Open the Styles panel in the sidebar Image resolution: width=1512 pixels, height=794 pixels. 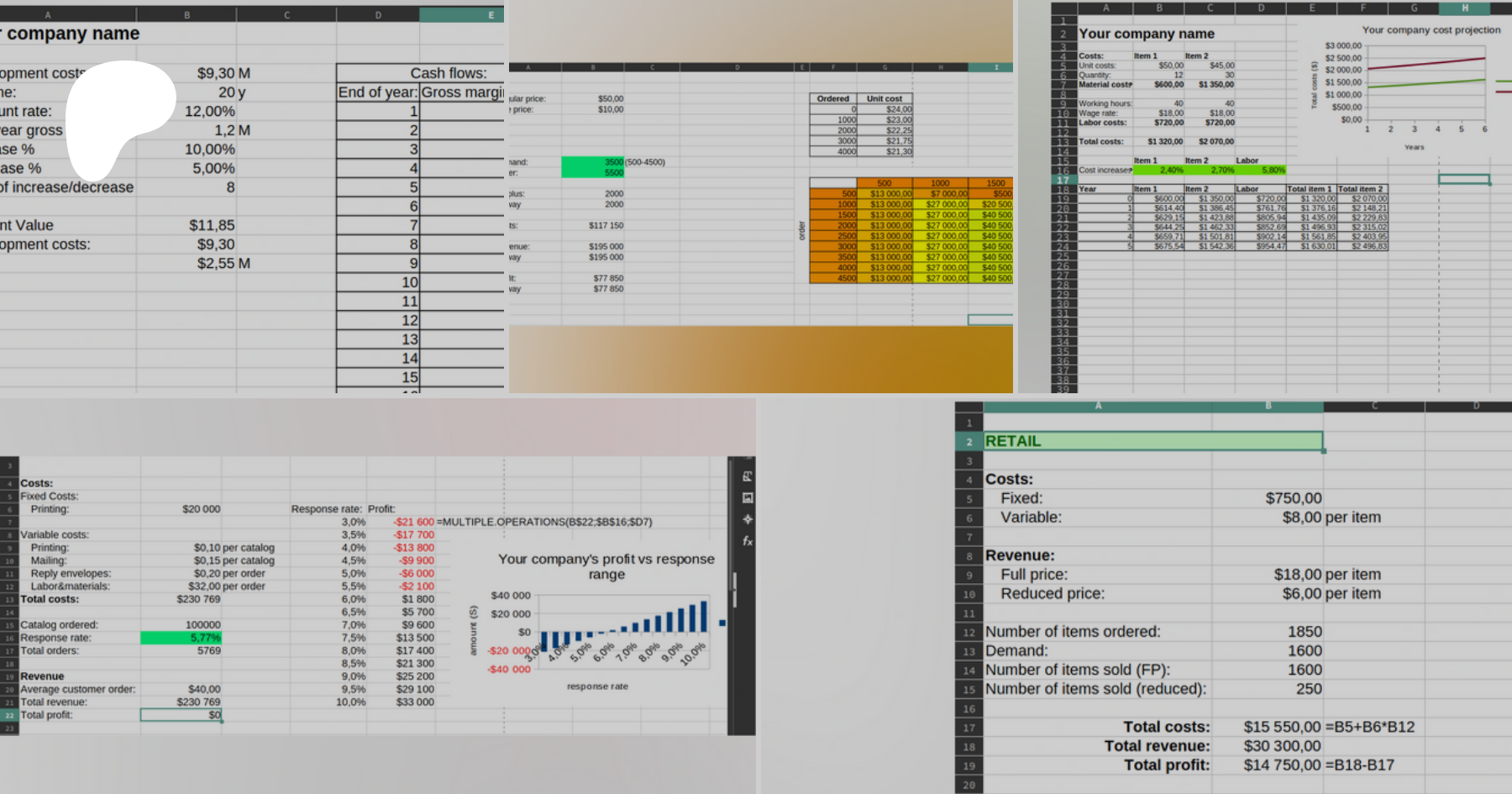(x=747, y=476)
